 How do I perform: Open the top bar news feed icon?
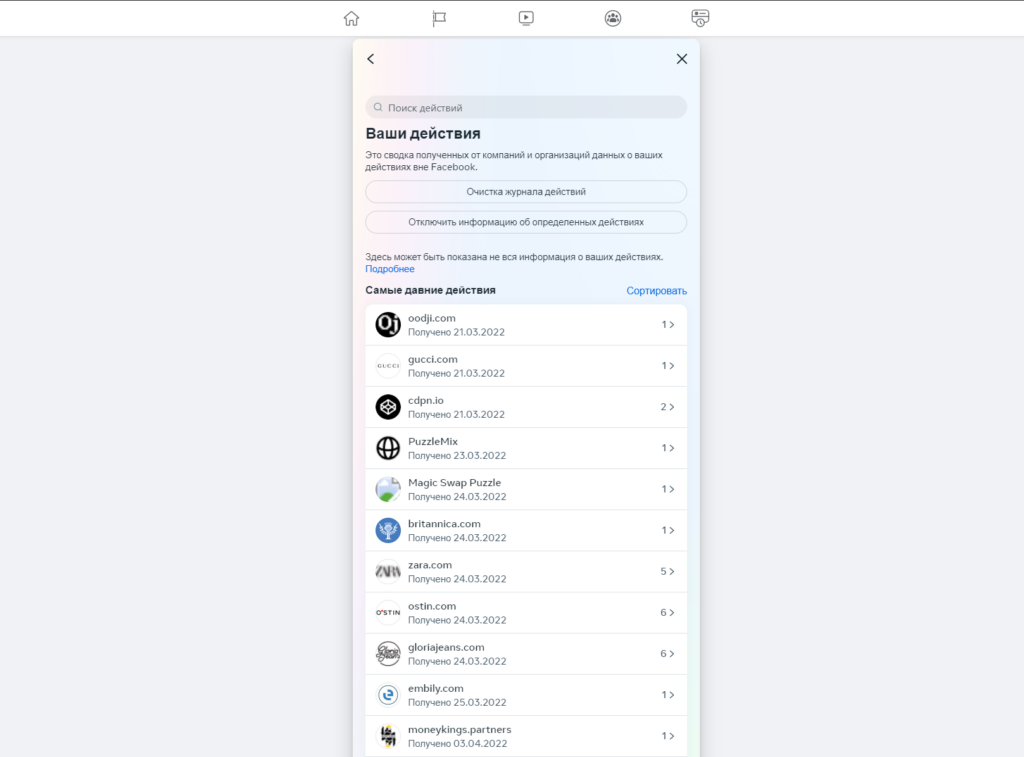pyautogui.click(x=700, y=18)
